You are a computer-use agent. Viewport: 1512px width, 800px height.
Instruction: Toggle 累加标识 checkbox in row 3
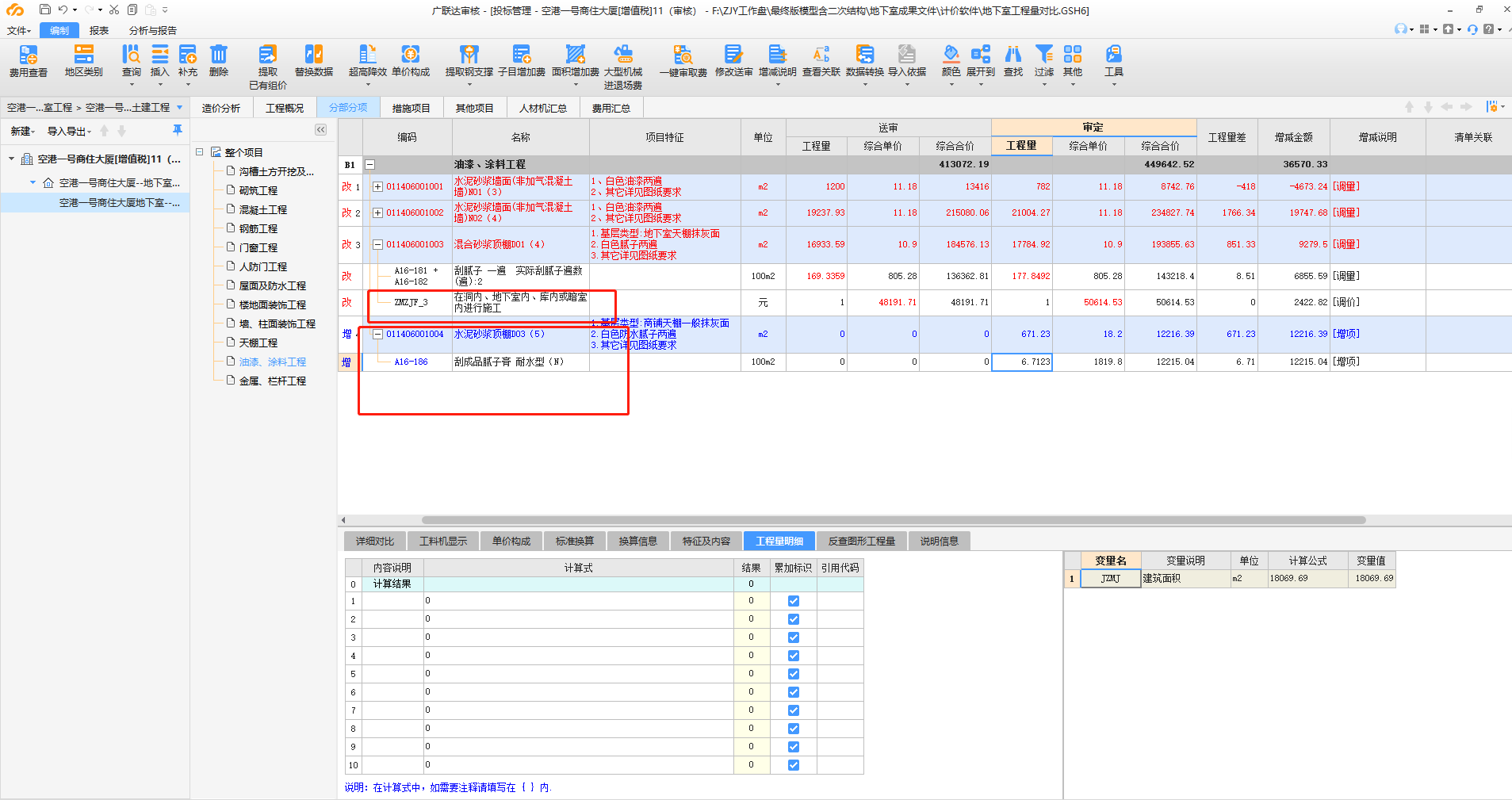794,637
